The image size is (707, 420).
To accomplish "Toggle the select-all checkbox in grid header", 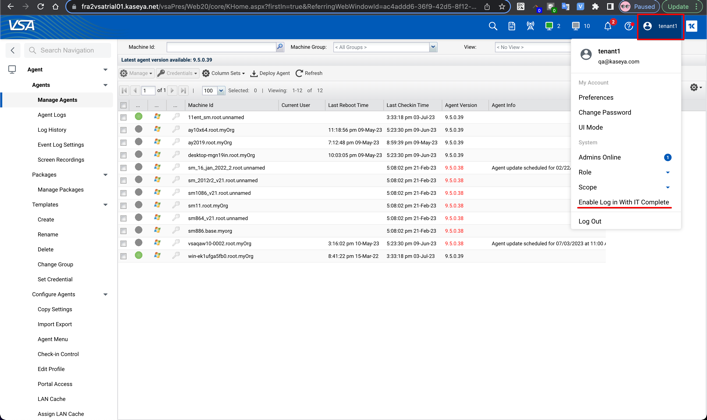I will pos(124,105).
